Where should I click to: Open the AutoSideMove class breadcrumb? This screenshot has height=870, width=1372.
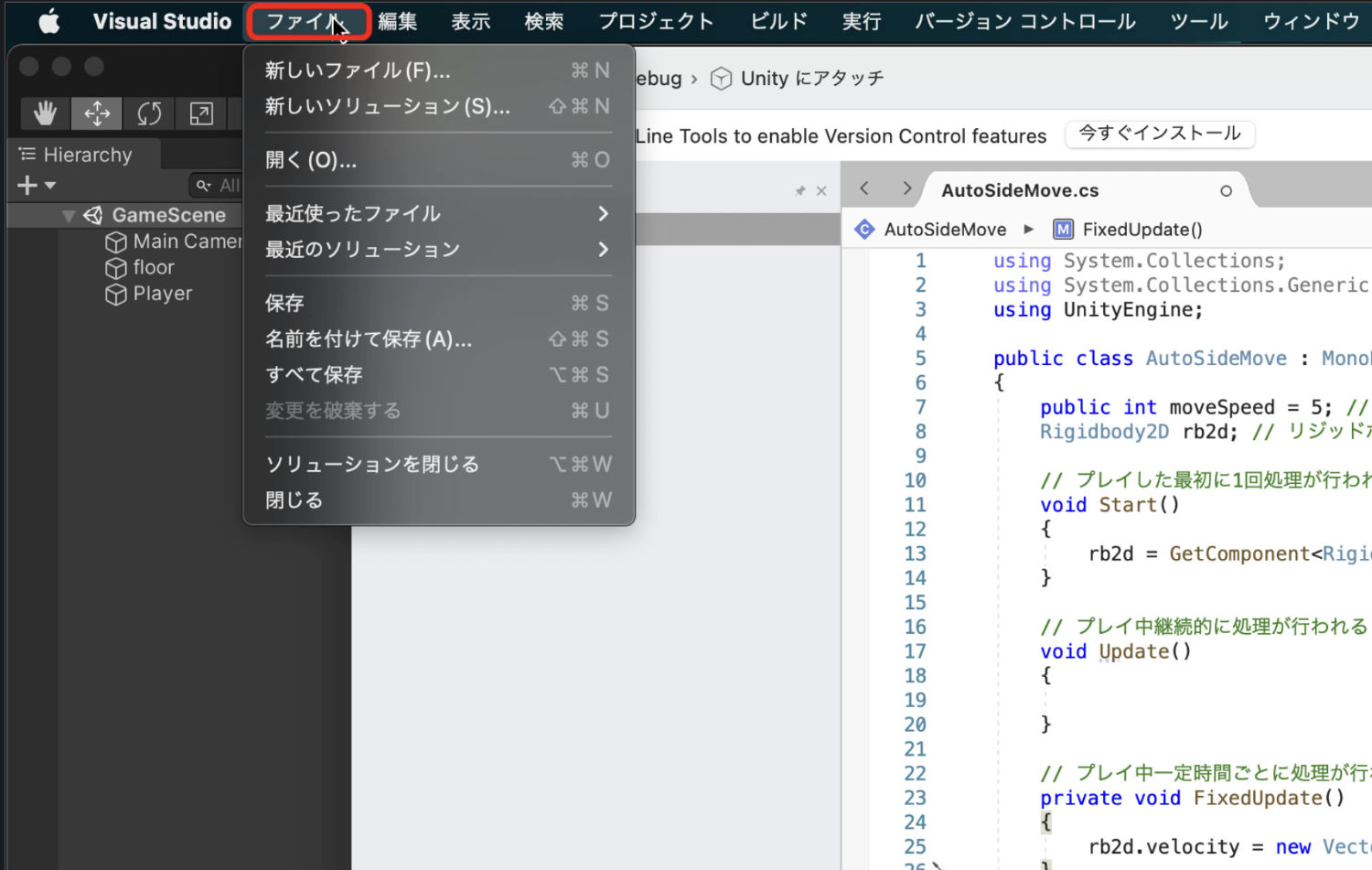[945, 230]
